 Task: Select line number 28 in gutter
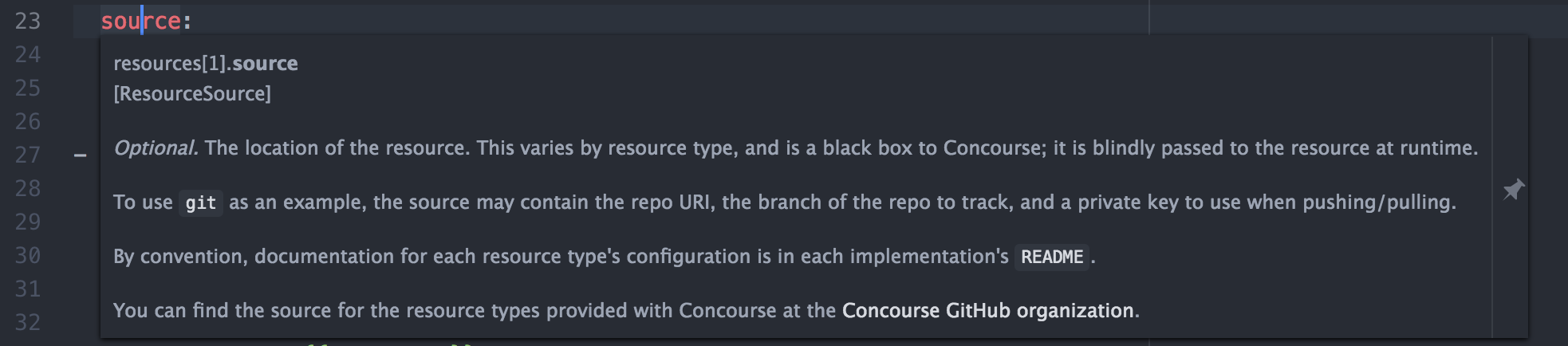(28, 188)
